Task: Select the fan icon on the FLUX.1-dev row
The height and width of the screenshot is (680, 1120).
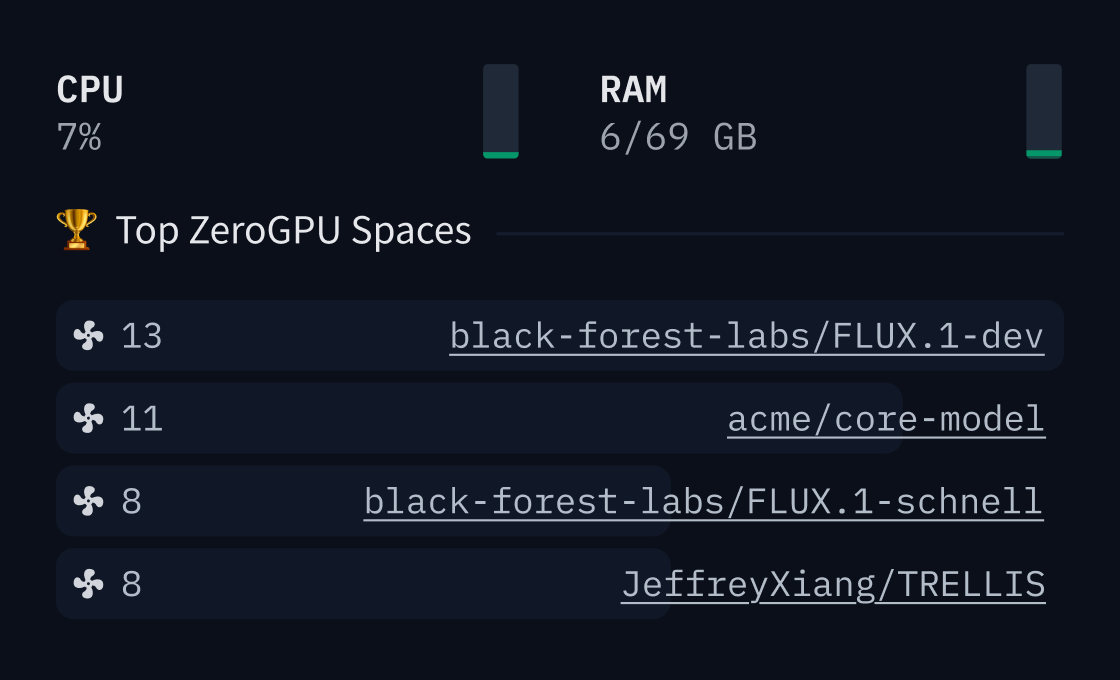Action: (x=88, y=336)
